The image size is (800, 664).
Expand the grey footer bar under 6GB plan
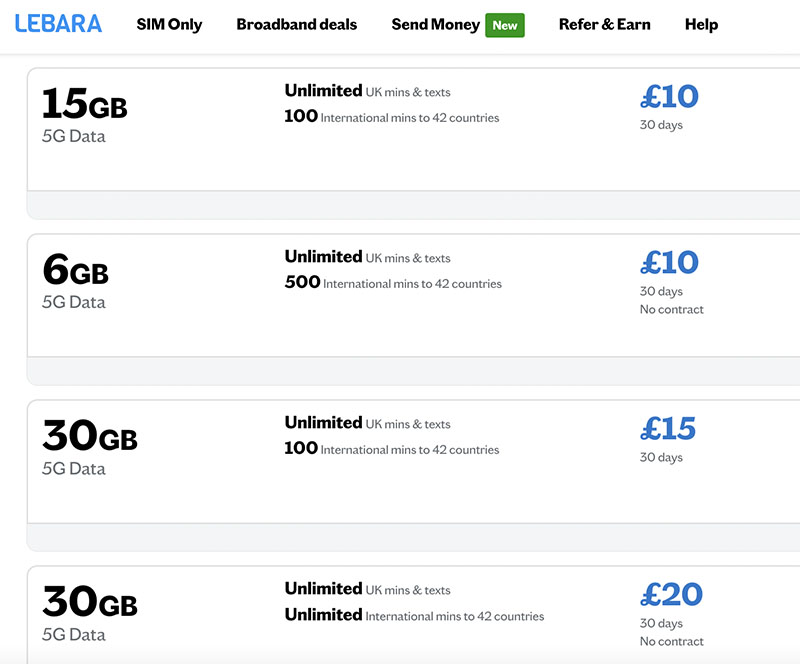point(413,371)
